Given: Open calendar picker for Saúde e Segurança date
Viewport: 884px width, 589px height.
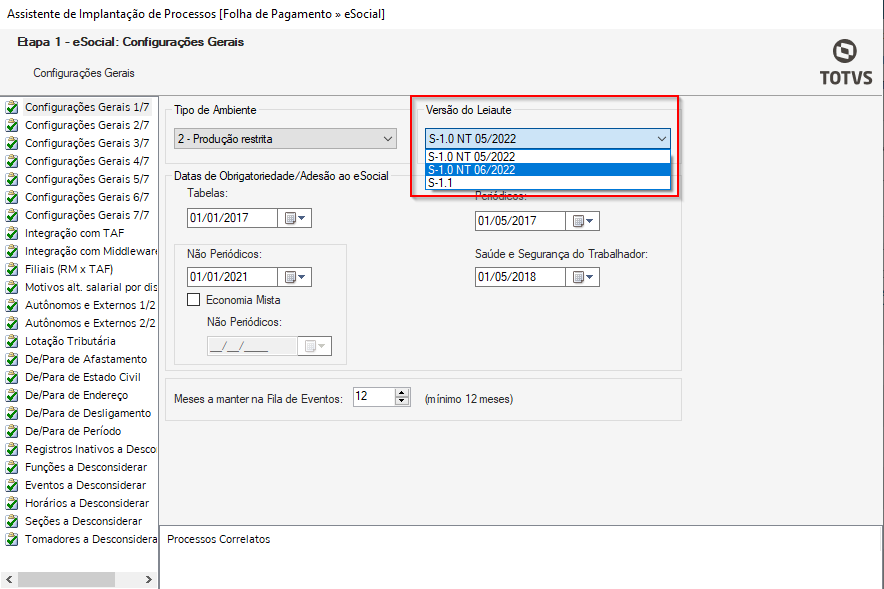Looking at the screenshot, I should click(x=583, y=277).
